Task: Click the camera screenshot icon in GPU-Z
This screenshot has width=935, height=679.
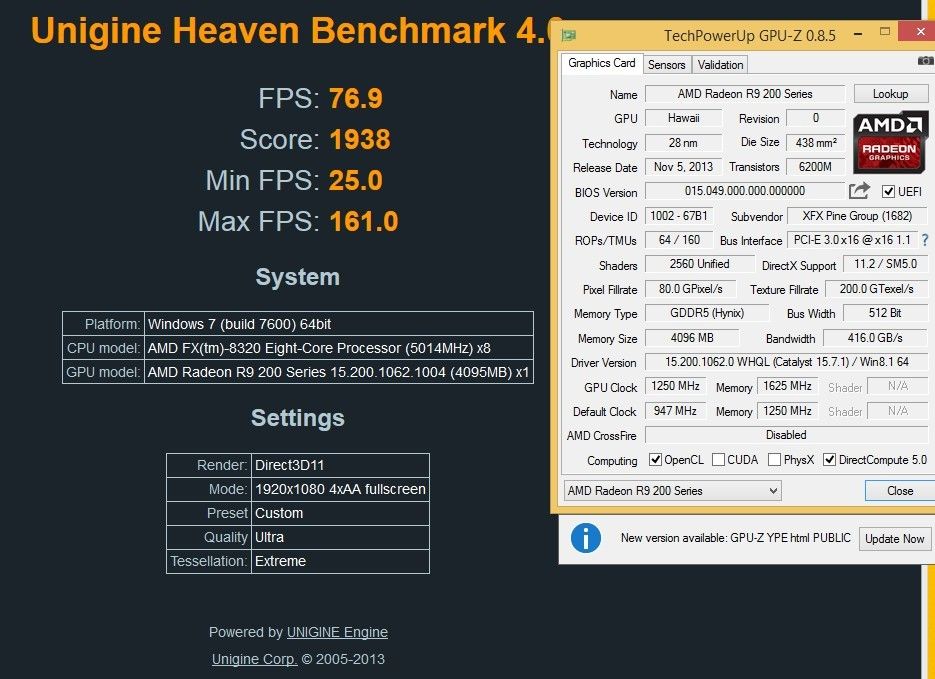Action: click(x=925, y=60)
